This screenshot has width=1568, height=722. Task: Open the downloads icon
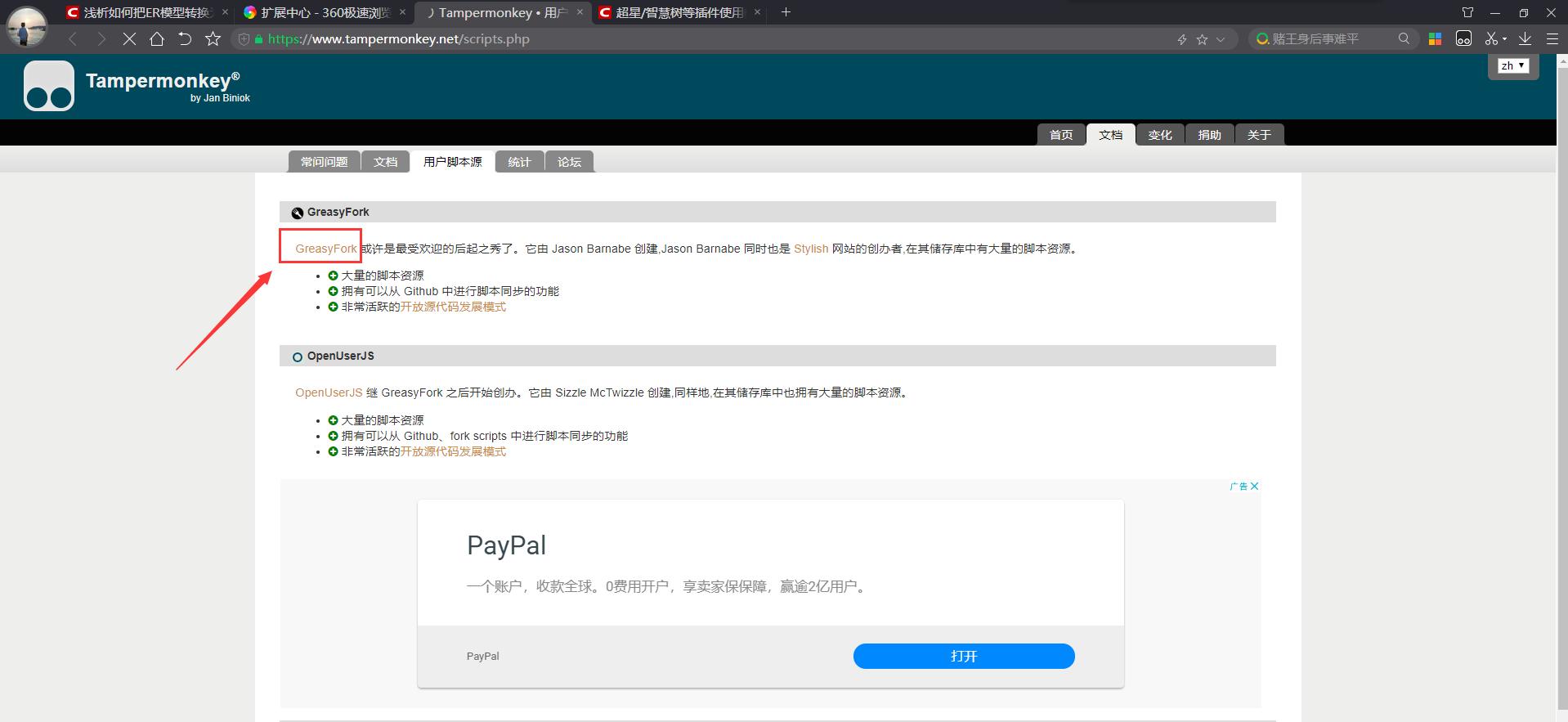coord(1525,38)
